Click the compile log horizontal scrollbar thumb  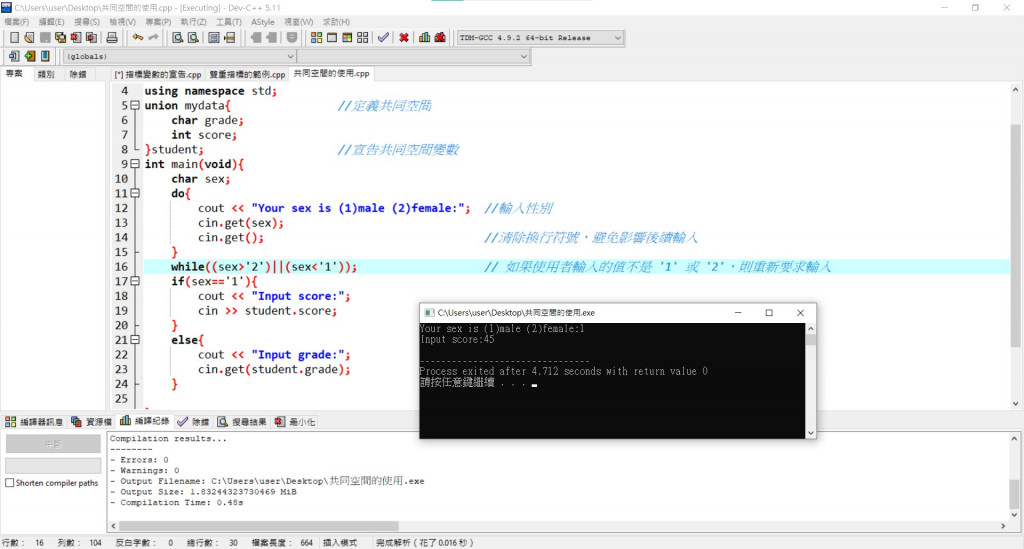259,525
